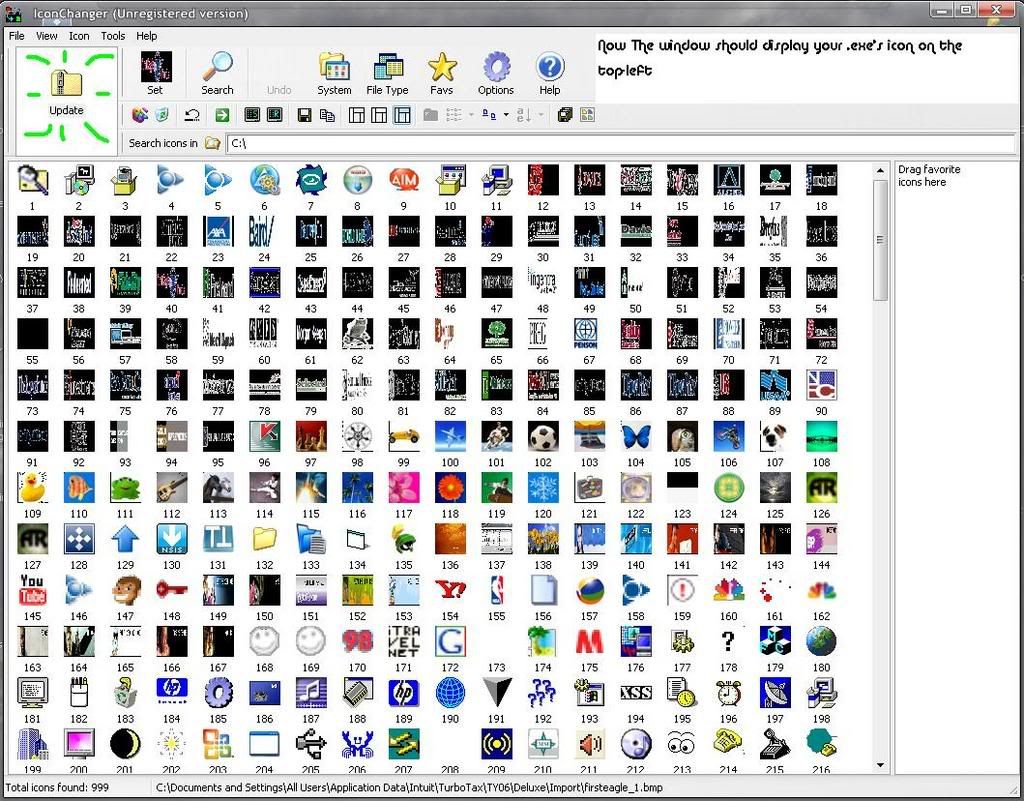The height and width of the screenshot is (801, 1024).
Task: Select the YouTube icon numbered 145
Action: coord(32,590)
